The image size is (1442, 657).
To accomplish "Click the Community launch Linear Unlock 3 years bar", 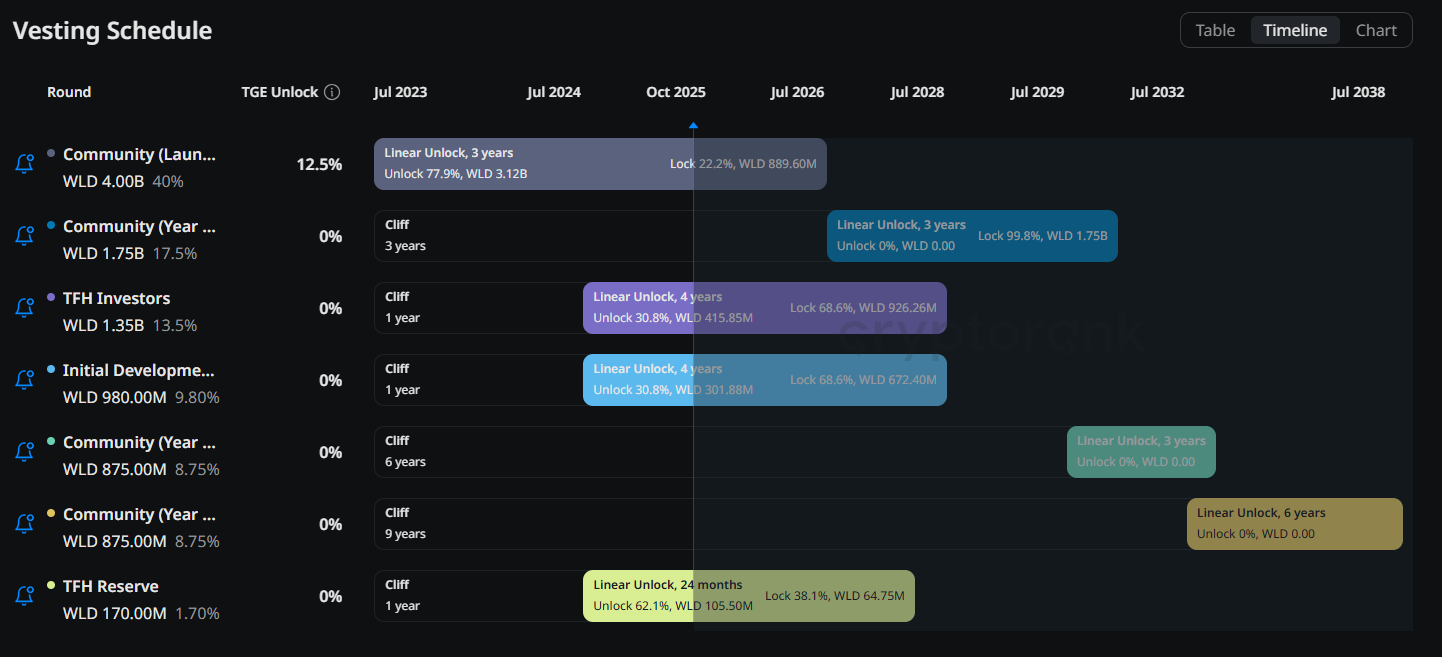I will pos(600,164).
